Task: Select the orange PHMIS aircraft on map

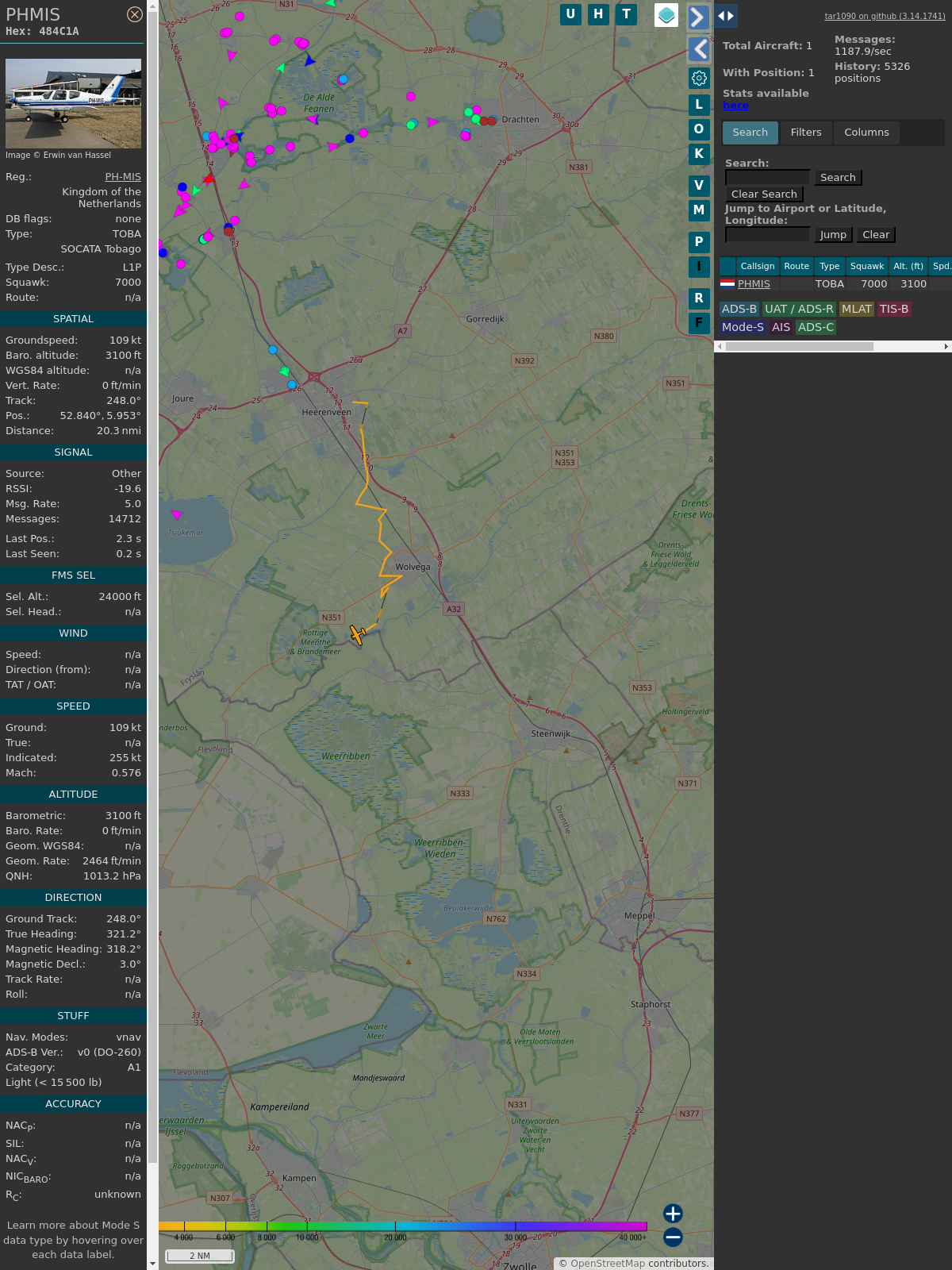Action: [358, 635]
